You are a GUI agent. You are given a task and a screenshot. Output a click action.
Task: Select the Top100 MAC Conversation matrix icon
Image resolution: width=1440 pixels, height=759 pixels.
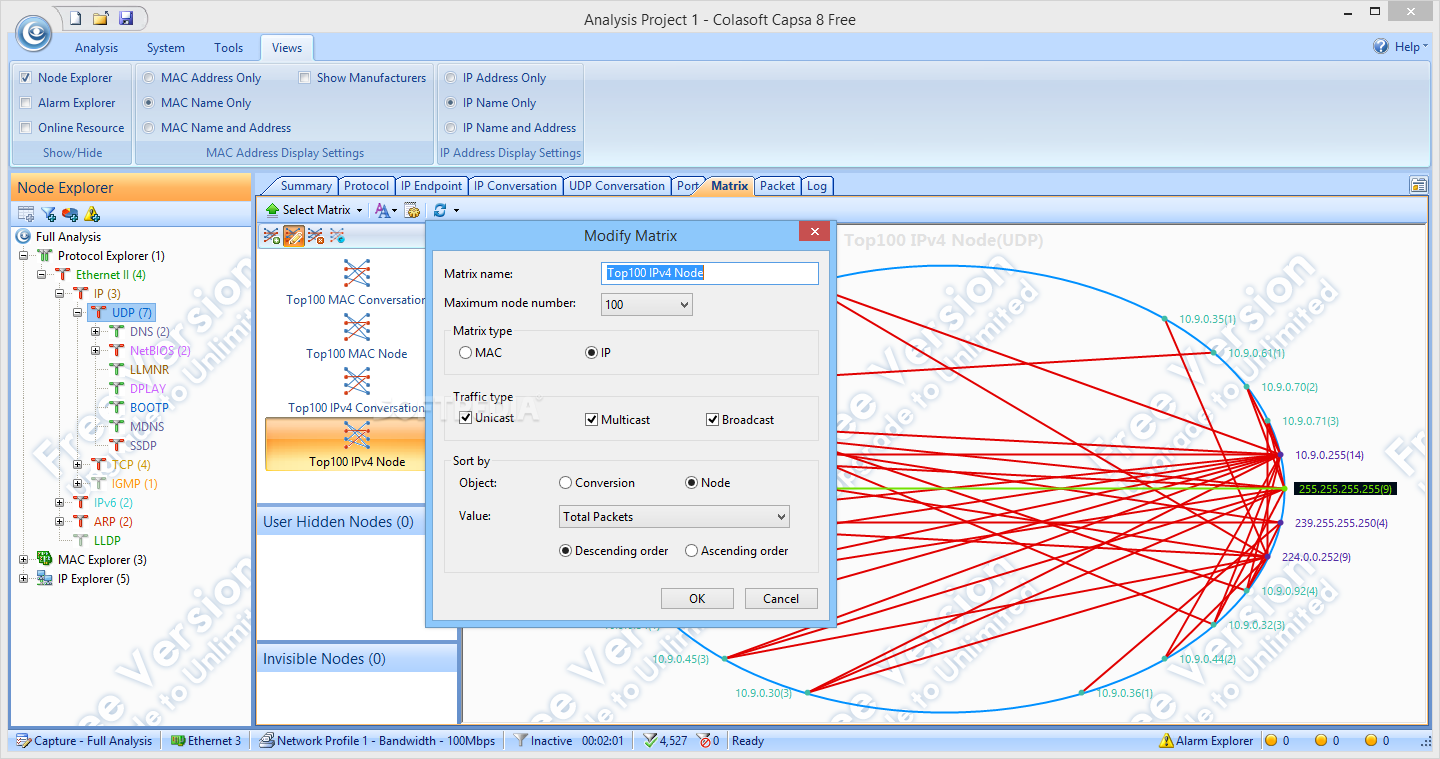point(357,272)
